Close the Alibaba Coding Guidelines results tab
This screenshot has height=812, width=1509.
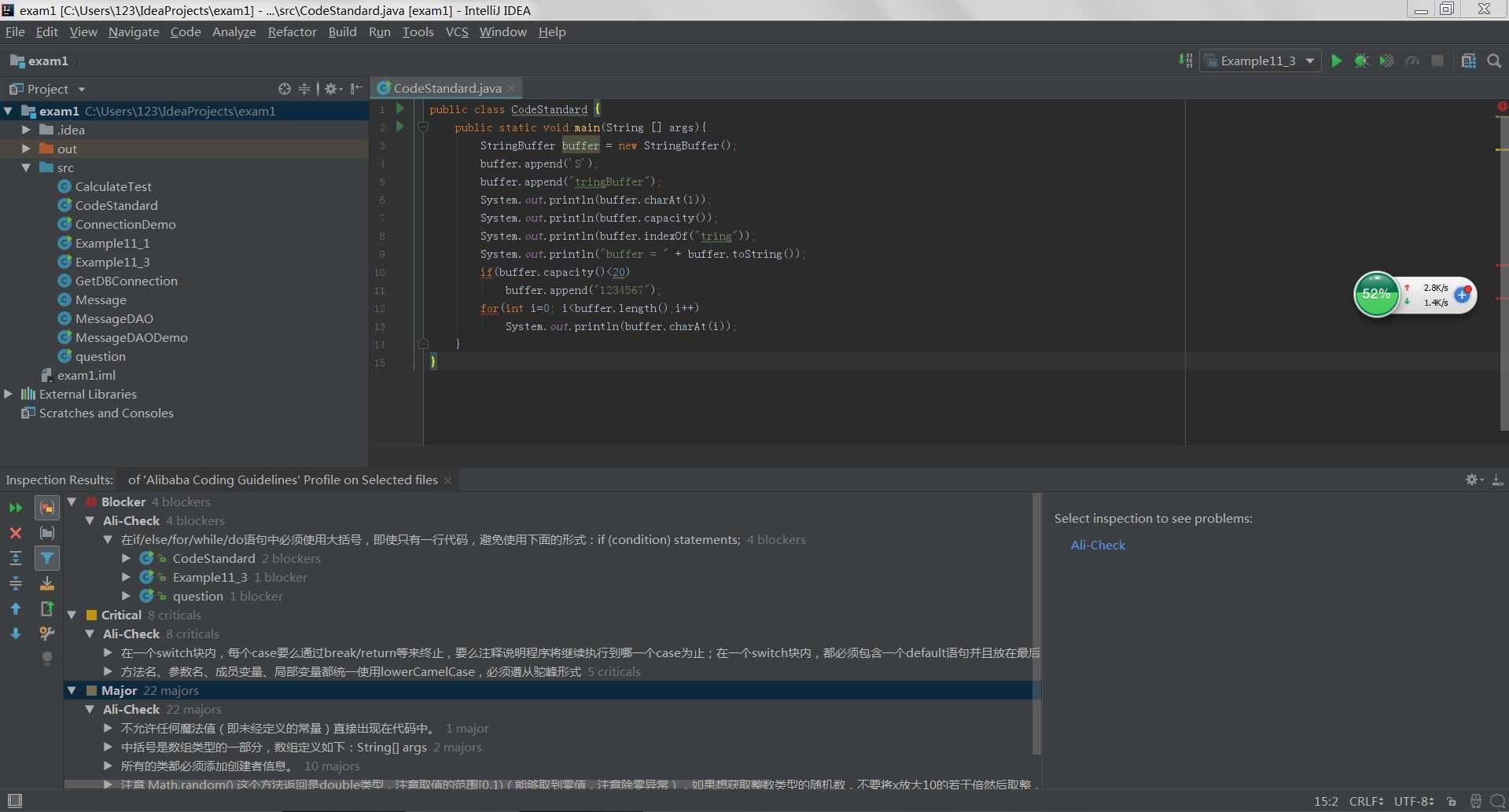pos(447,480)
